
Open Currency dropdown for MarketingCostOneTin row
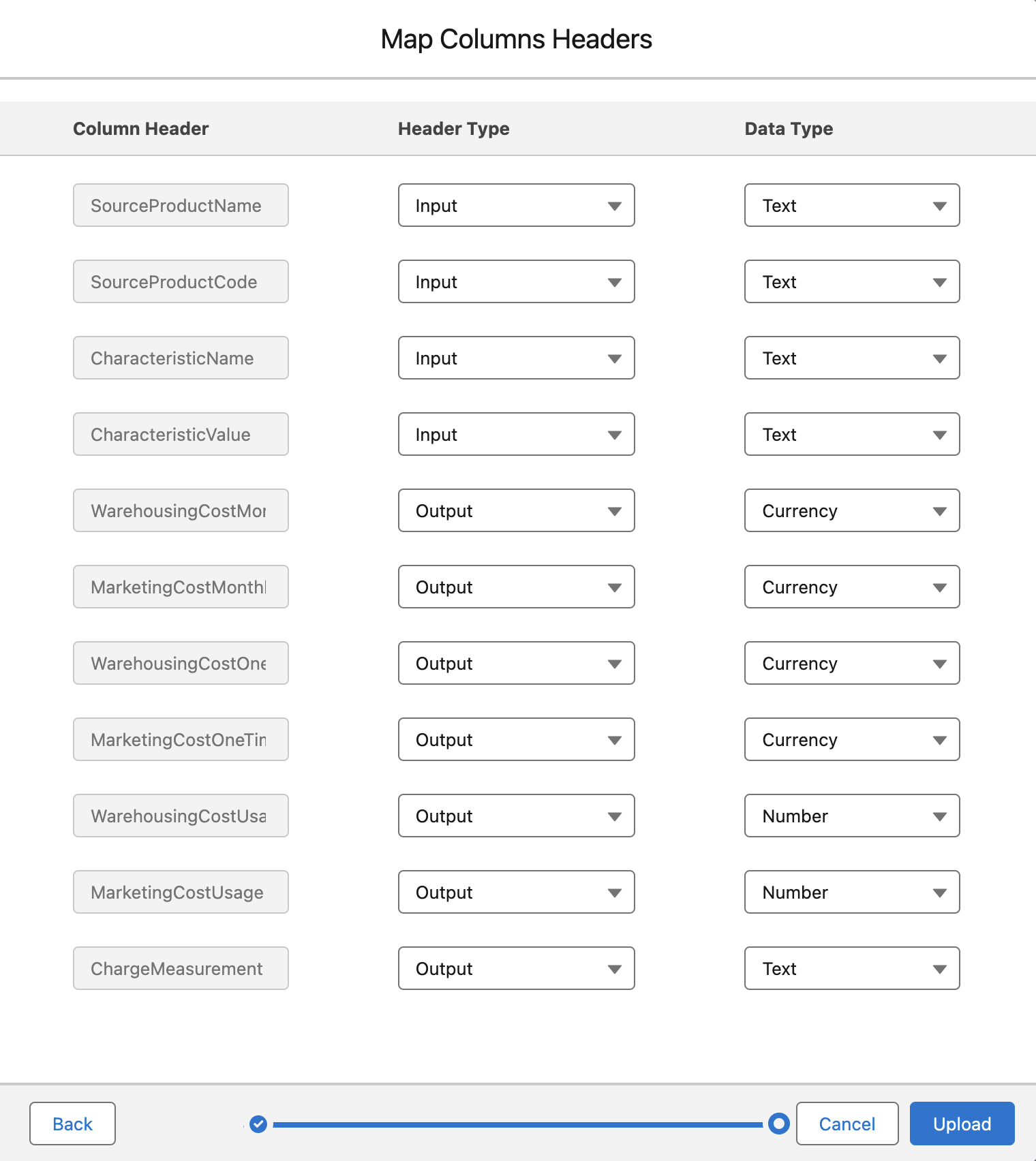[x=852, y=739]
